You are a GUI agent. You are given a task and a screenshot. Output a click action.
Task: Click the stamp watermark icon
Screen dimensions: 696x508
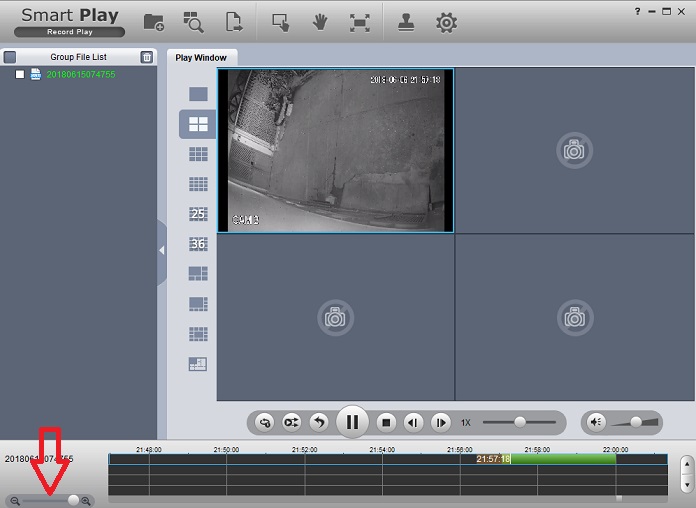tap(407, 22)
